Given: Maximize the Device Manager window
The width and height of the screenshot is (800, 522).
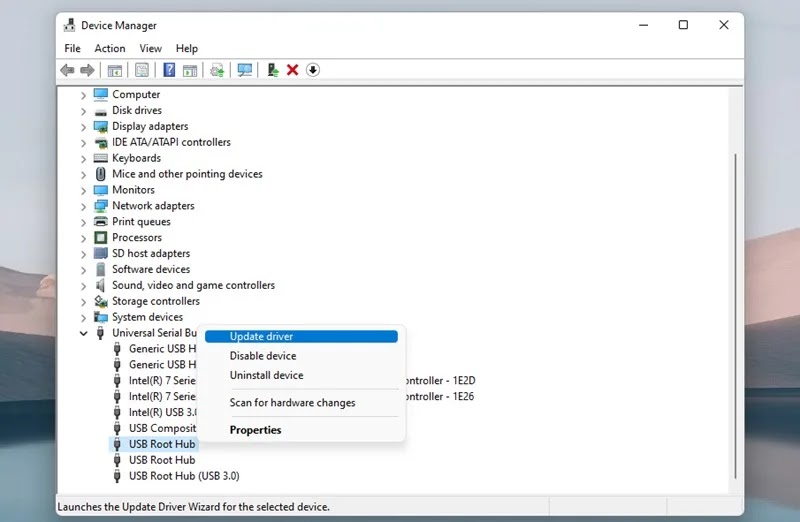Looking at the screenshot, I should point(683,24).
